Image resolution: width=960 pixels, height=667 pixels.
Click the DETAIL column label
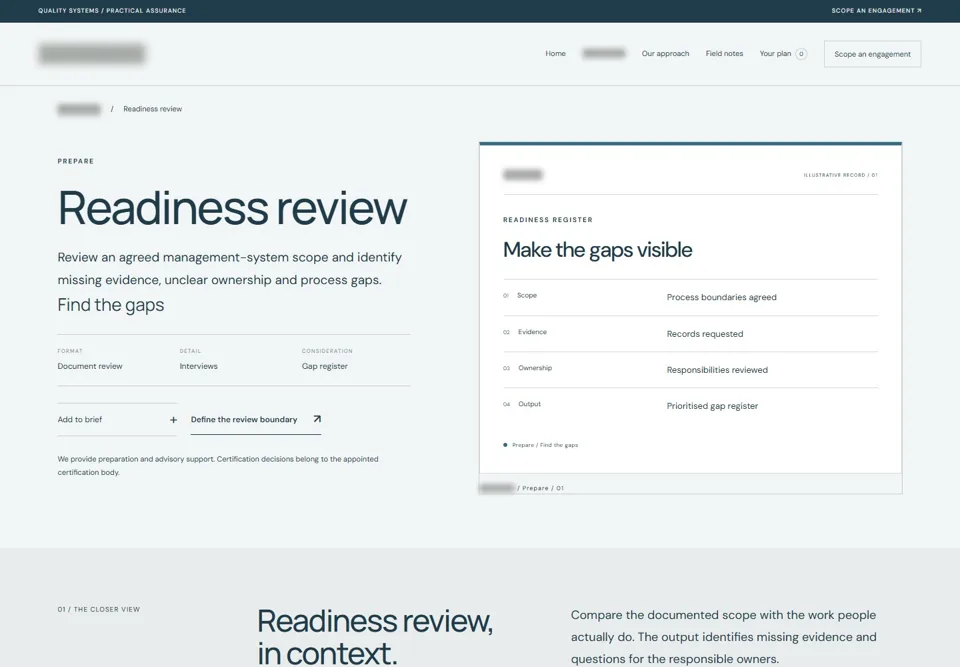(190, 351)
